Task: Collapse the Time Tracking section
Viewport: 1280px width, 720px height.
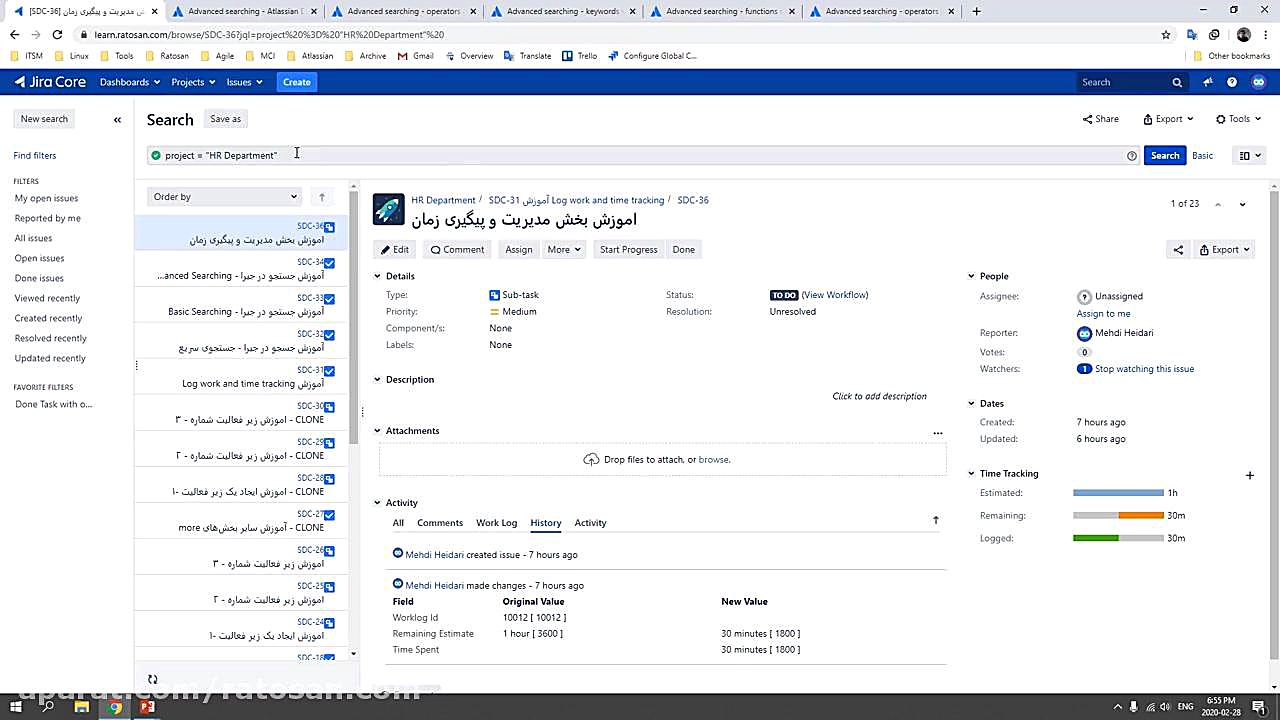Action: (x=971, y=474)
